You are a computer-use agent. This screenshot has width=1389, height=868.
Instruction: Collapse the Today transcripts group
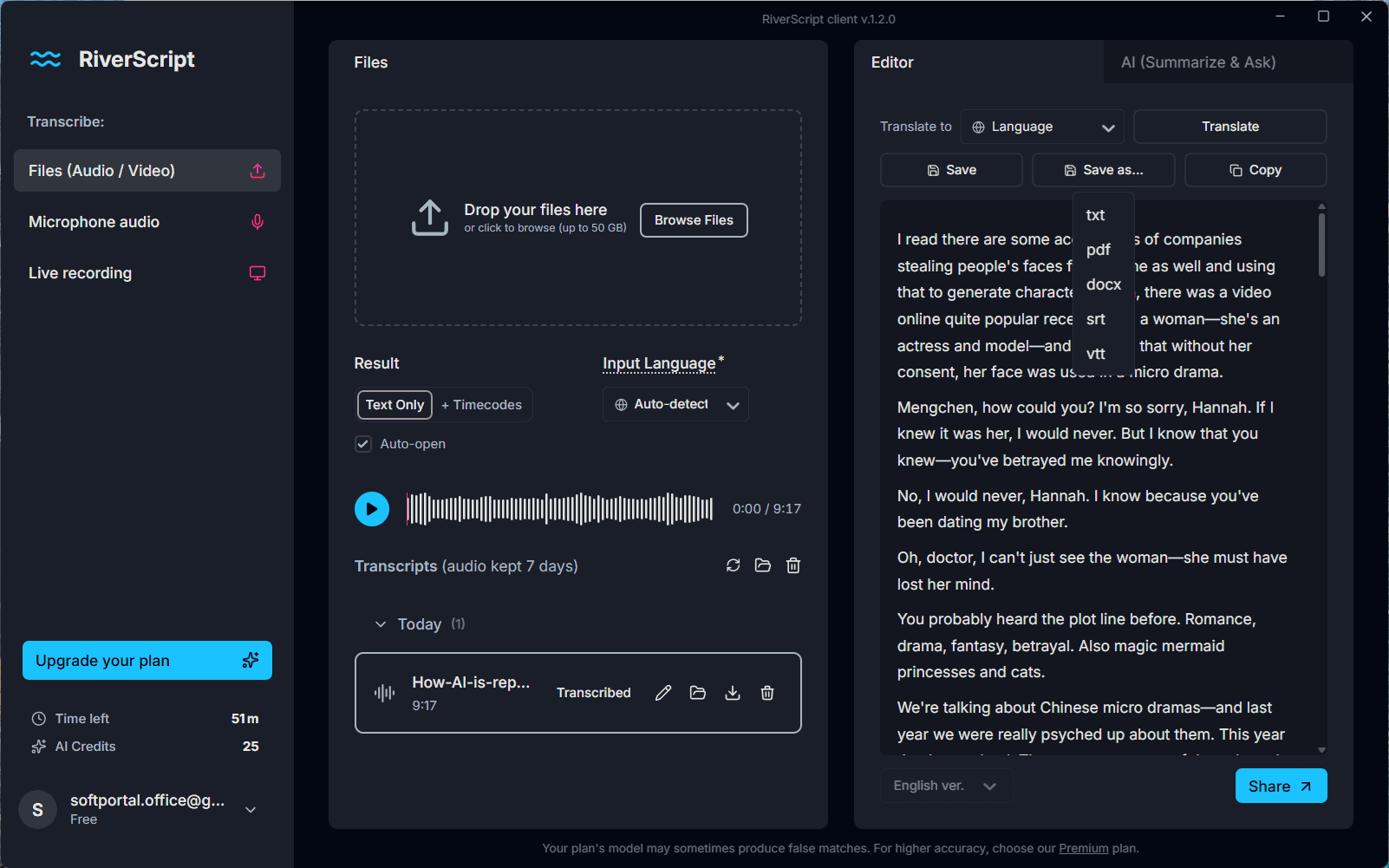[381, 624]
